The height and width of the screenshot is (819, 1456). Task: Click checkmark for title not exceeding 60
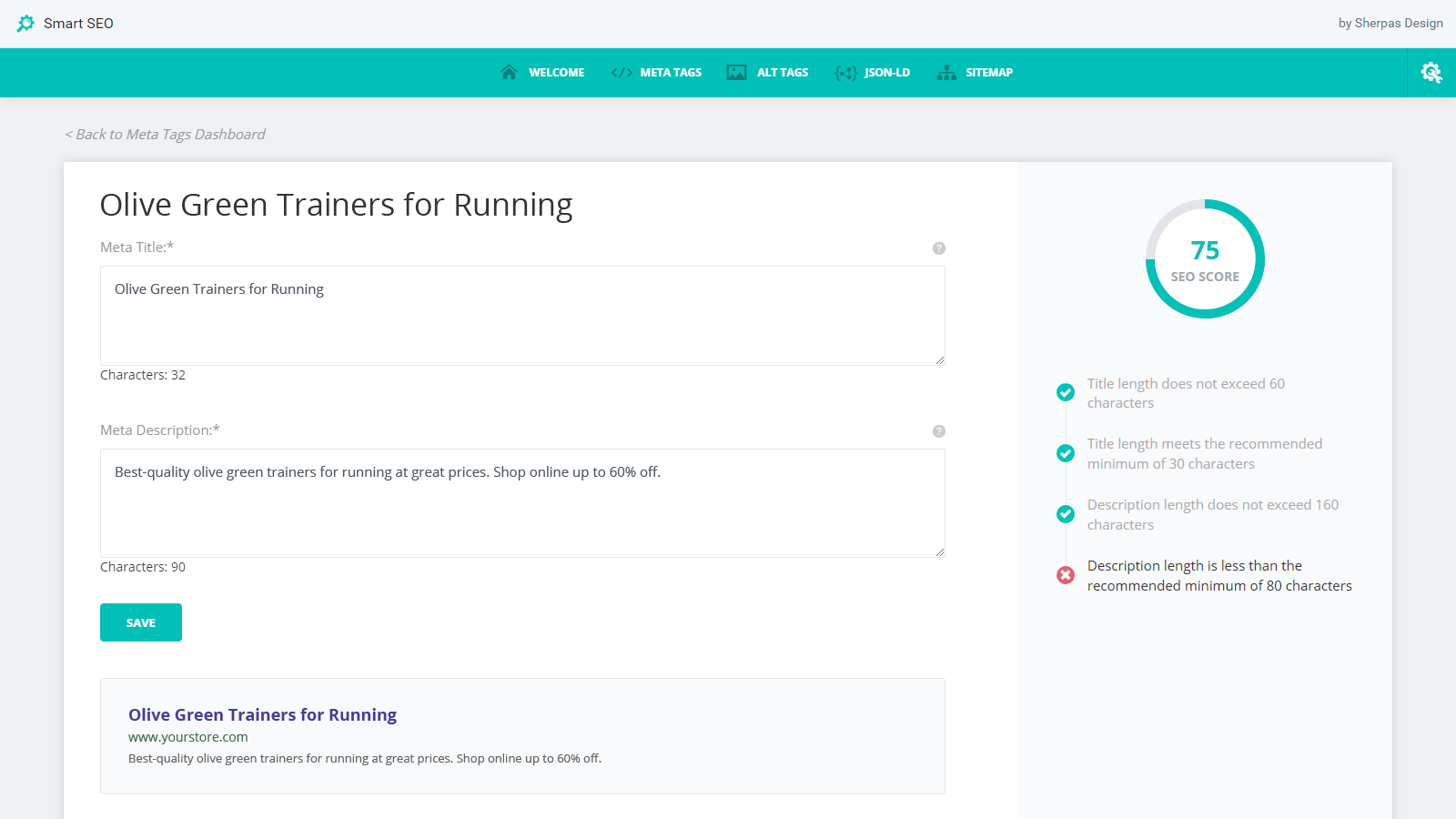click(1066, 392)
